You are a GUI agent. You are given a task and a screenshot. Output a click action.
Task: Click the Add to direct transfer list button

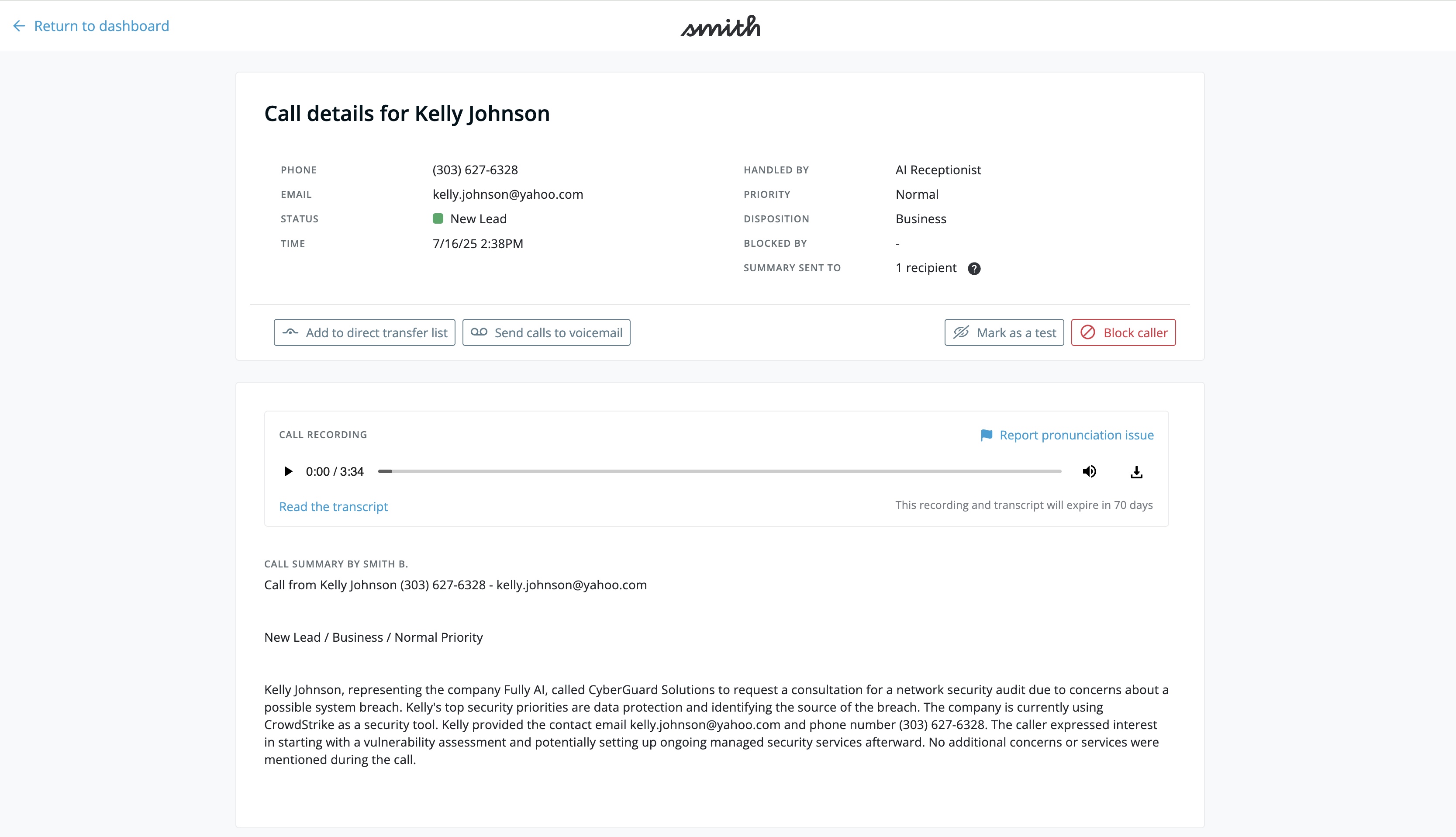click(364, 333)
